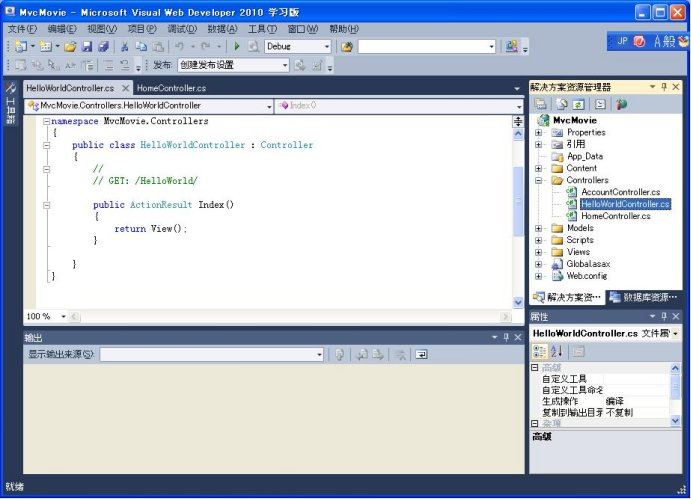Viewport: 691px width, 499px height.
Task: Click the MvcMovie project root node
Action: click(575, 120)
